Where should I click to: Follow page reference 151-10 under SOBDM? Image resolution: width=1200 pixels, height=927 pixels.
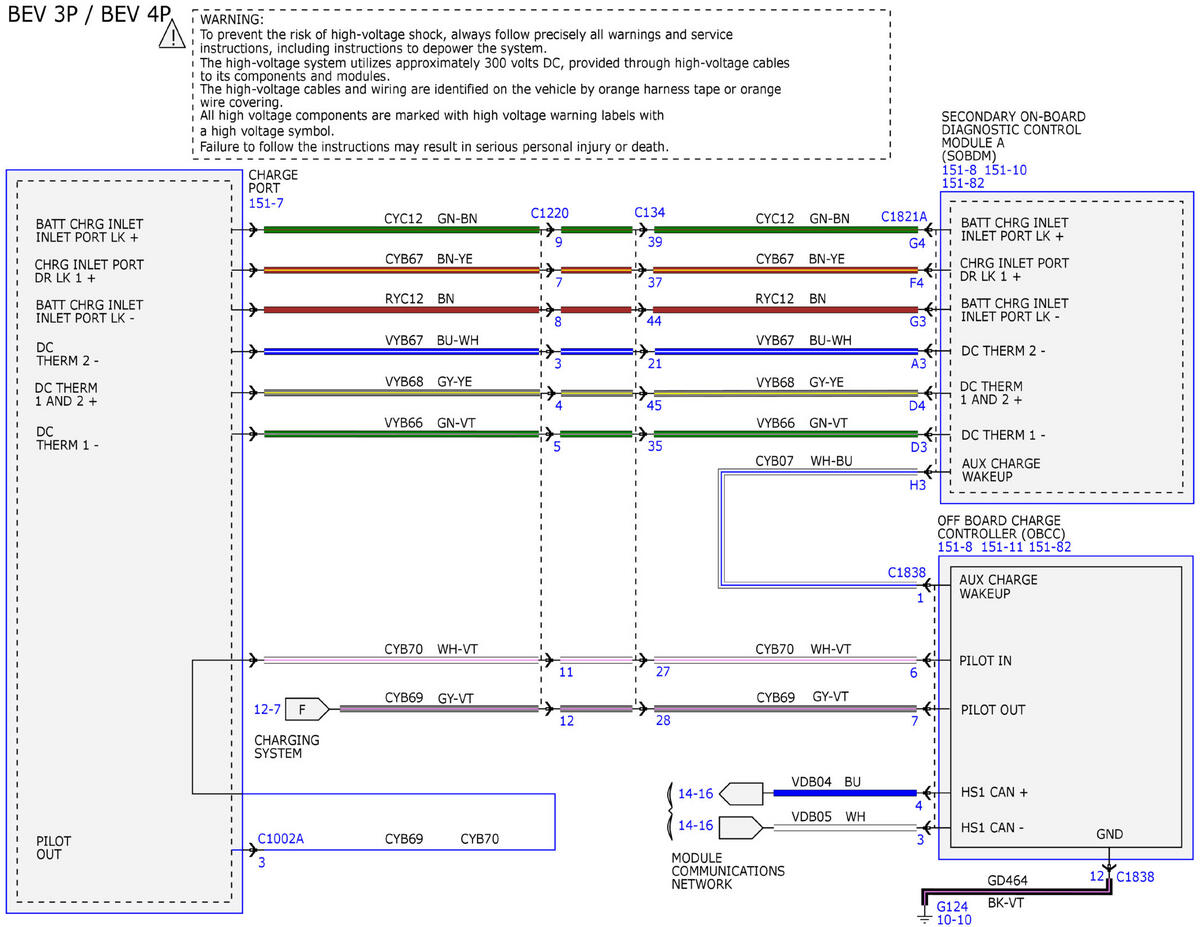click(x=1006, y=170)
